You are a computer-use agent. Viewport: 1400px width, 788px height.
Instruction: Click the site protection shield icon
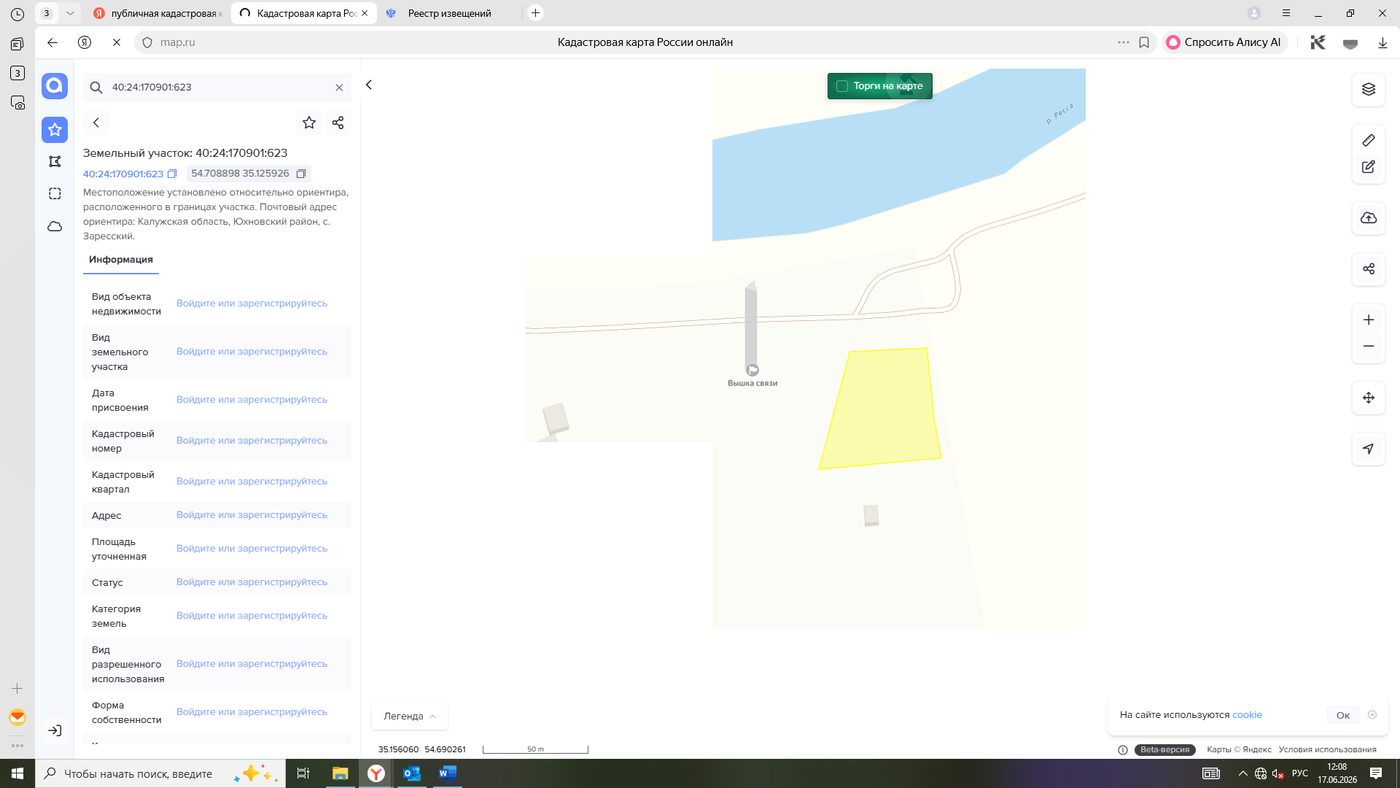[x=146, y=43]
